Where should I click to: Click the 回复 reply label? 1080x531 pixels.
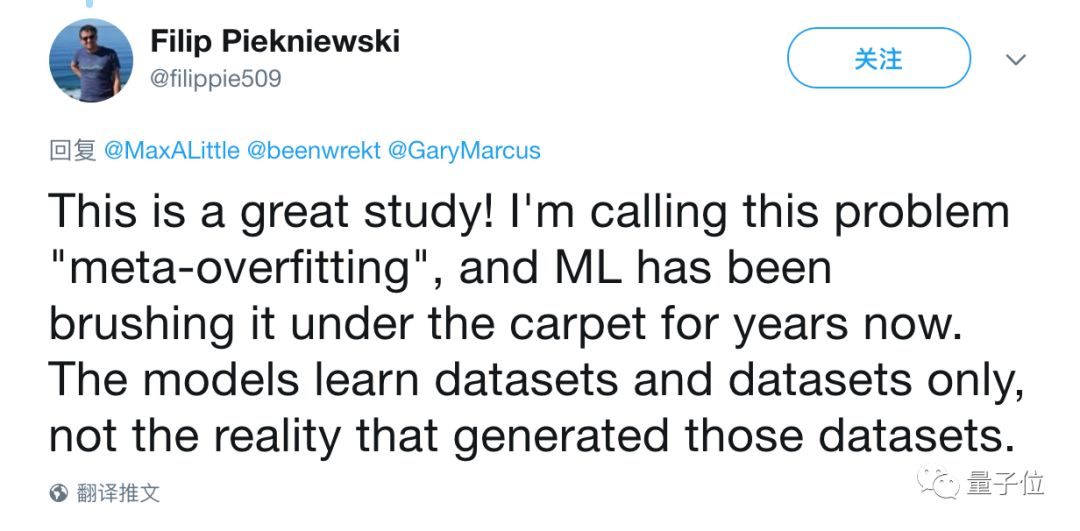[x=72, y=151]
